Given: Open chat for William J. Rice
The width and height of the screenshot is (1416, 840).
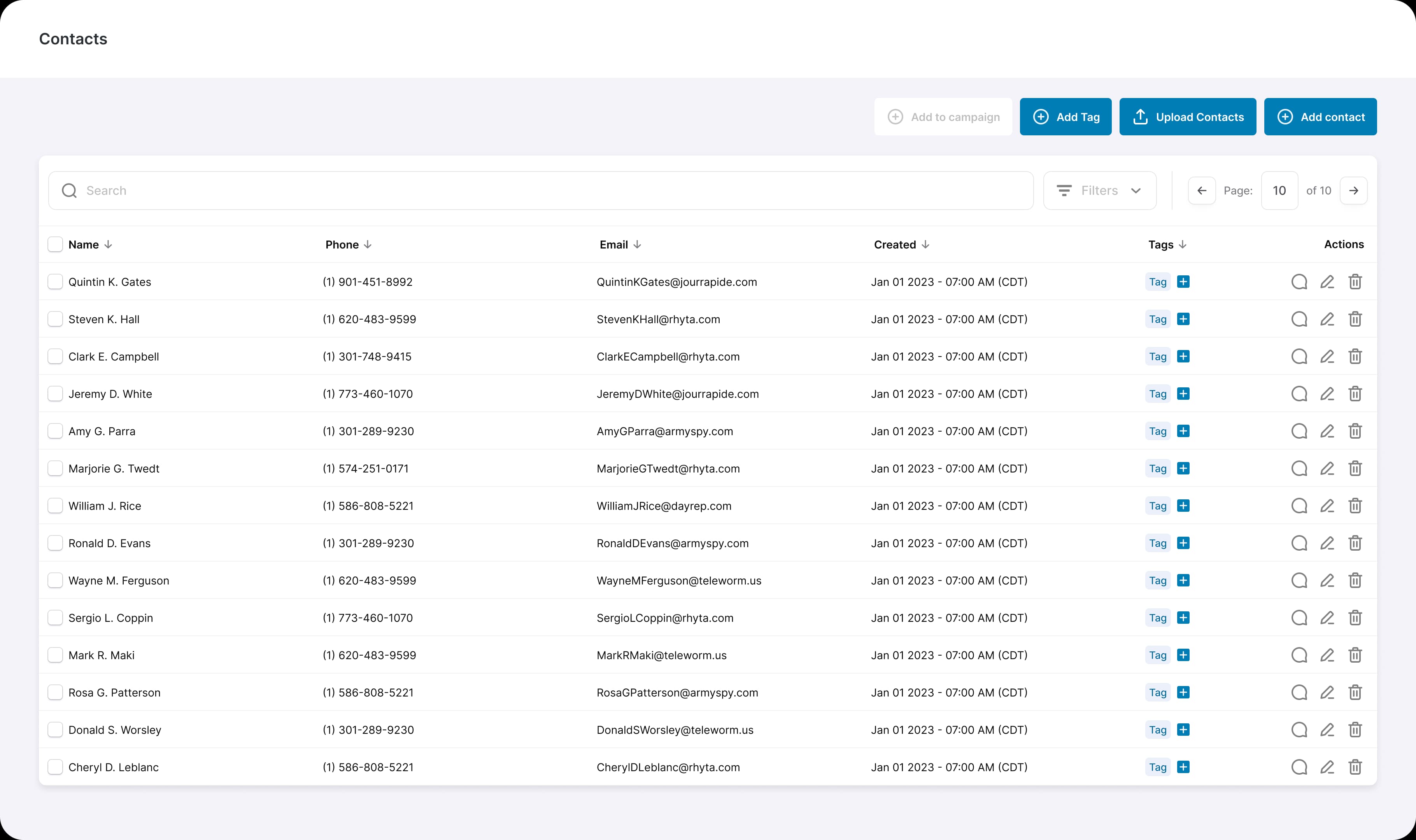Looking at the screenshot, I should point(1299,506).
